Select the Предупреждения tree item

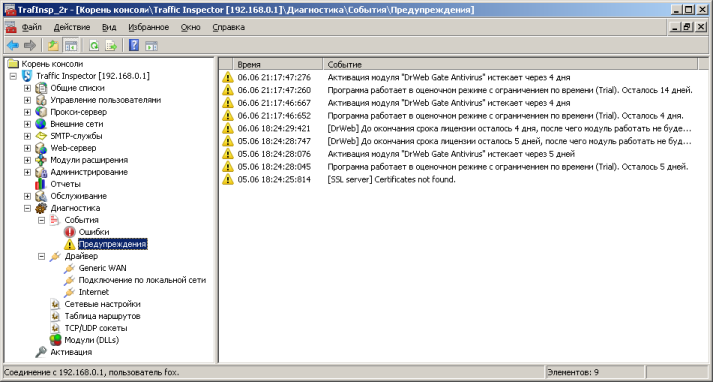click(x=112, y=244)
